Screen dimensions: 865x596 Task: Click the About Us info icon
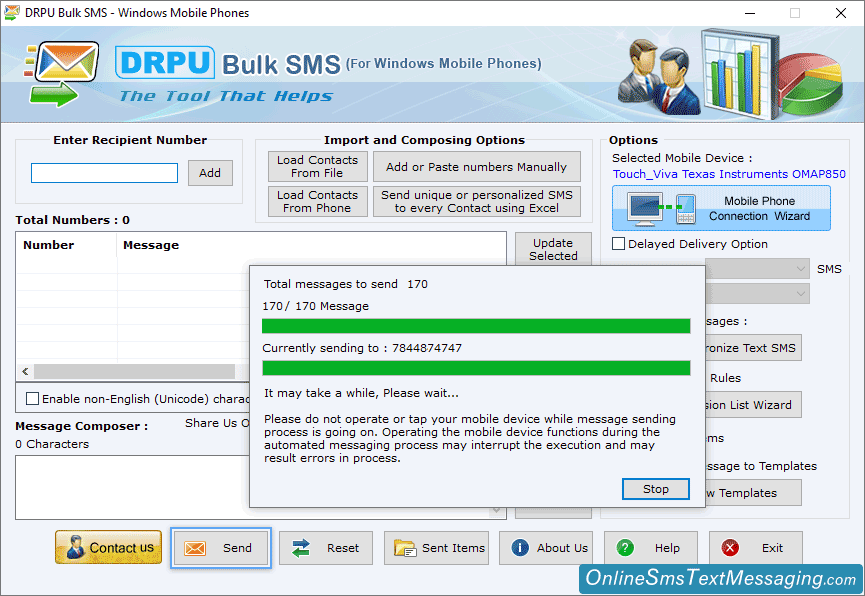tap(520, 547)
